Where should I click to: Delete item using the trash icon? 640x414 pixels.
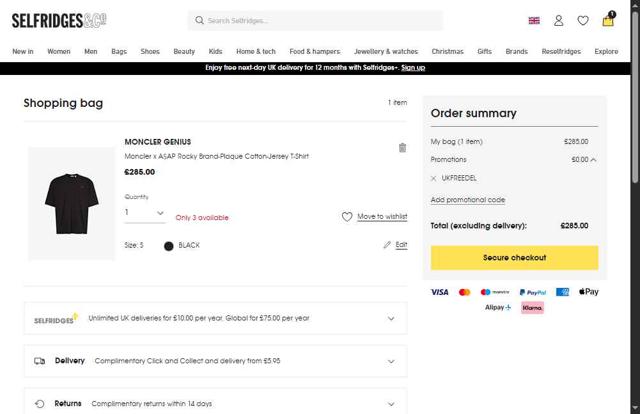[x=402, y=147]
